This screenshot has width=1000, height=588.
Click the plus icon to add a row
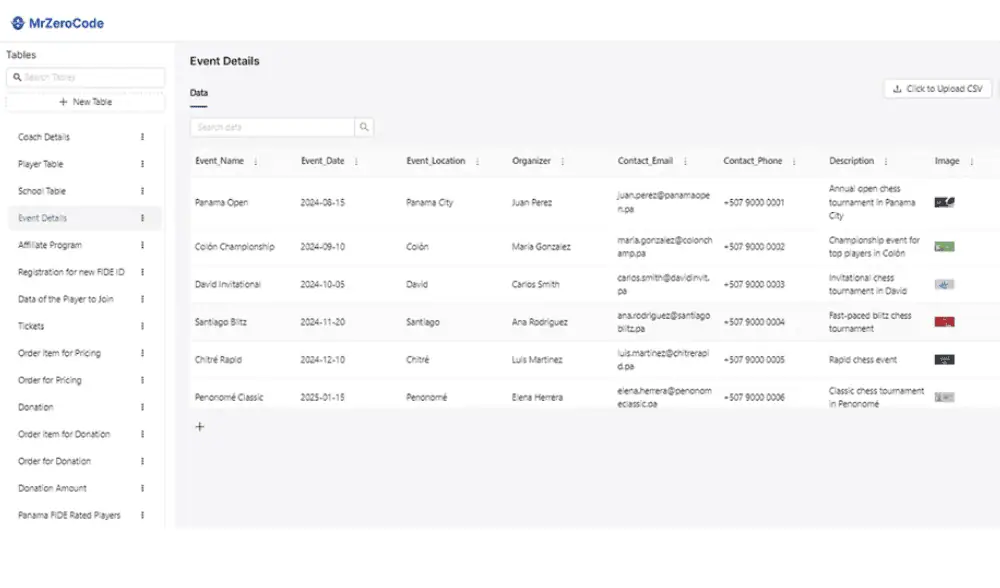pos(199,427)
